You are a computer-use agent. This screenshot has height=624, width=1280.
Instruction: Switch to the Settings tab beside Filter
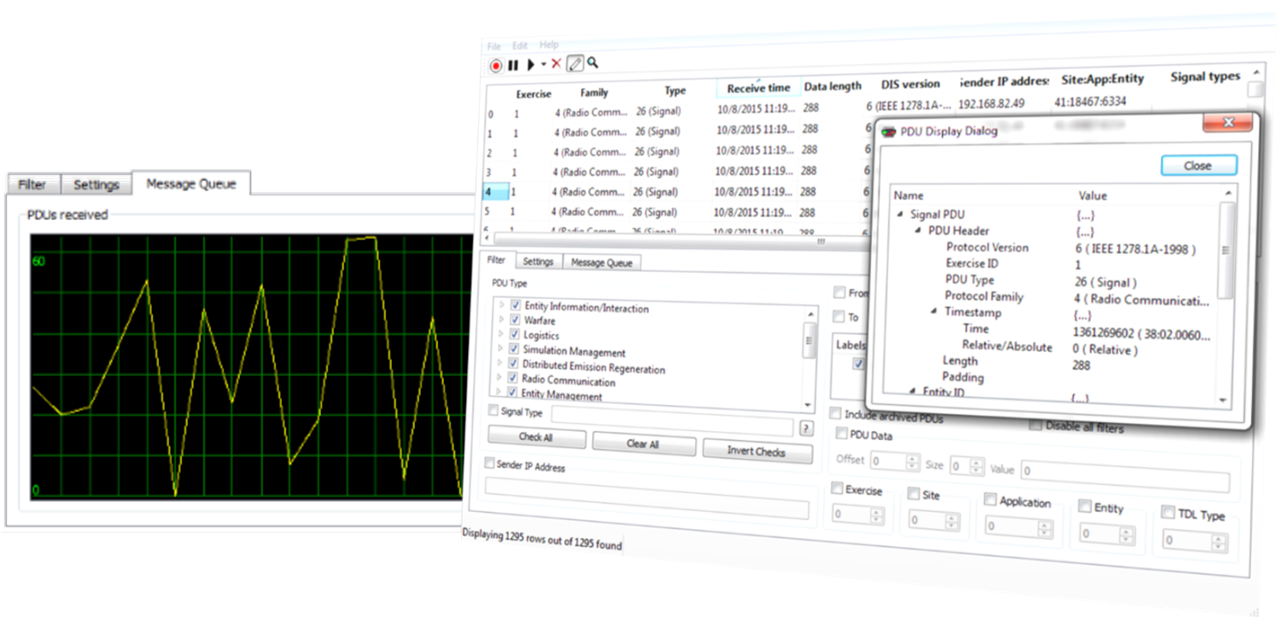tap(538, 262)
